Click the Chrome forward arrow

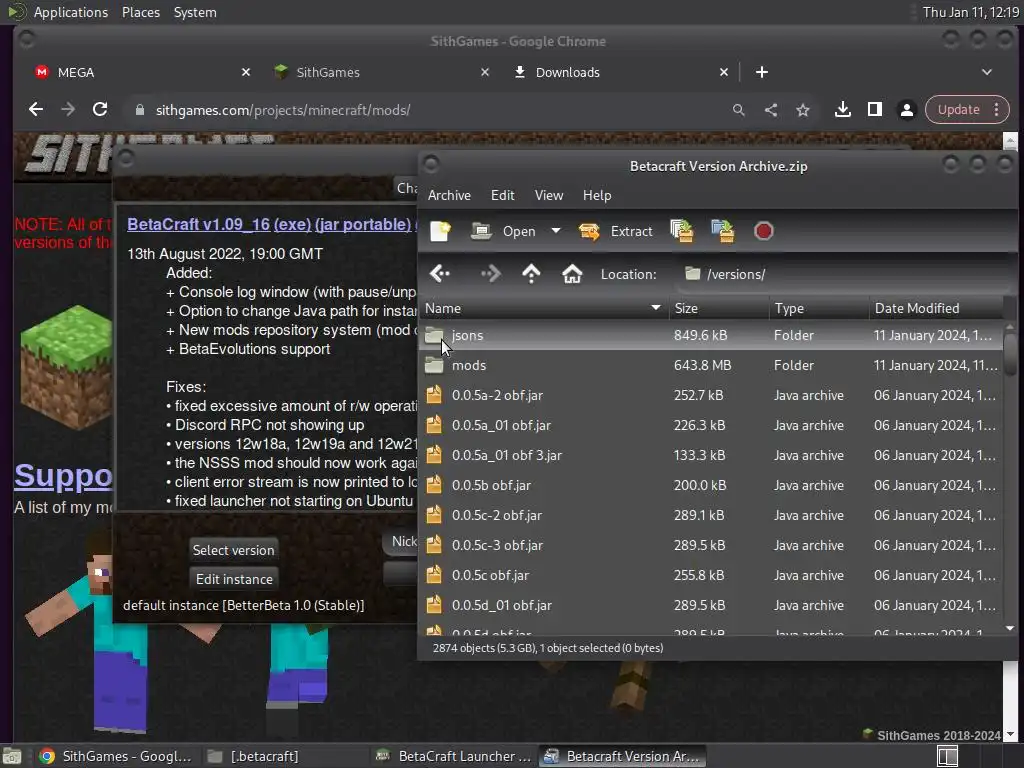tap(68, 110)
